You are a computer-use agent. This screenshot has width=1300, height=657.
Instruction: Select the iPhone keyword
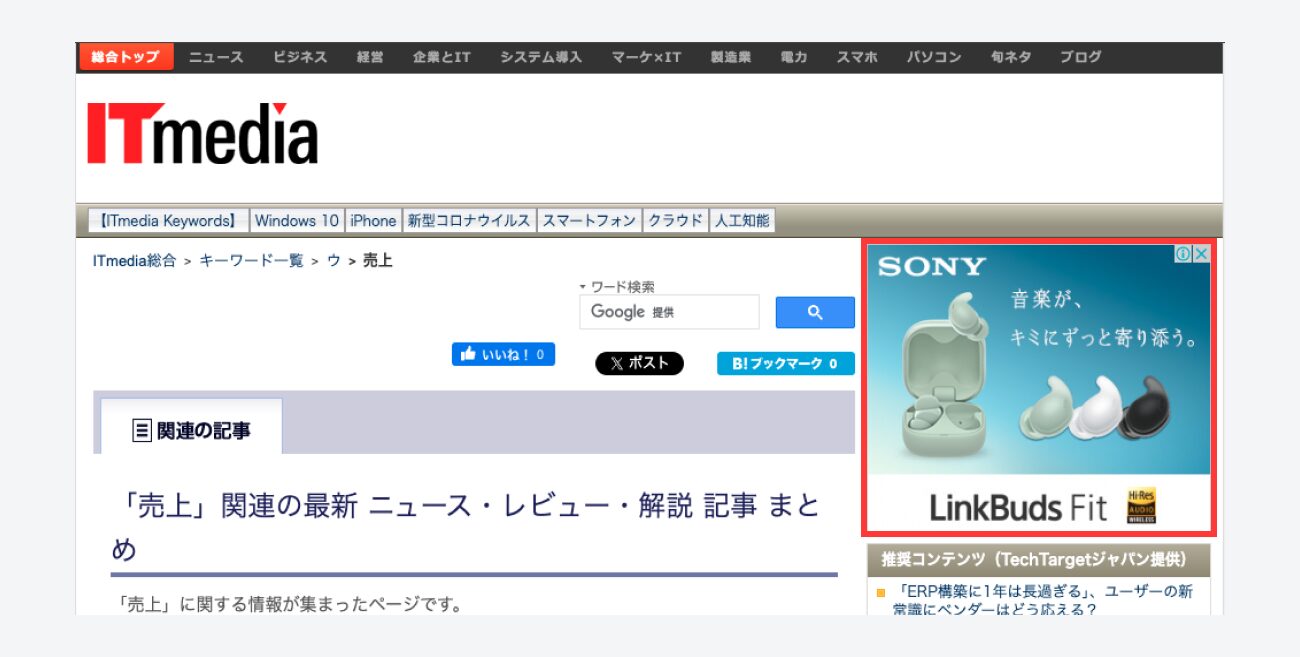coord(373,221)
